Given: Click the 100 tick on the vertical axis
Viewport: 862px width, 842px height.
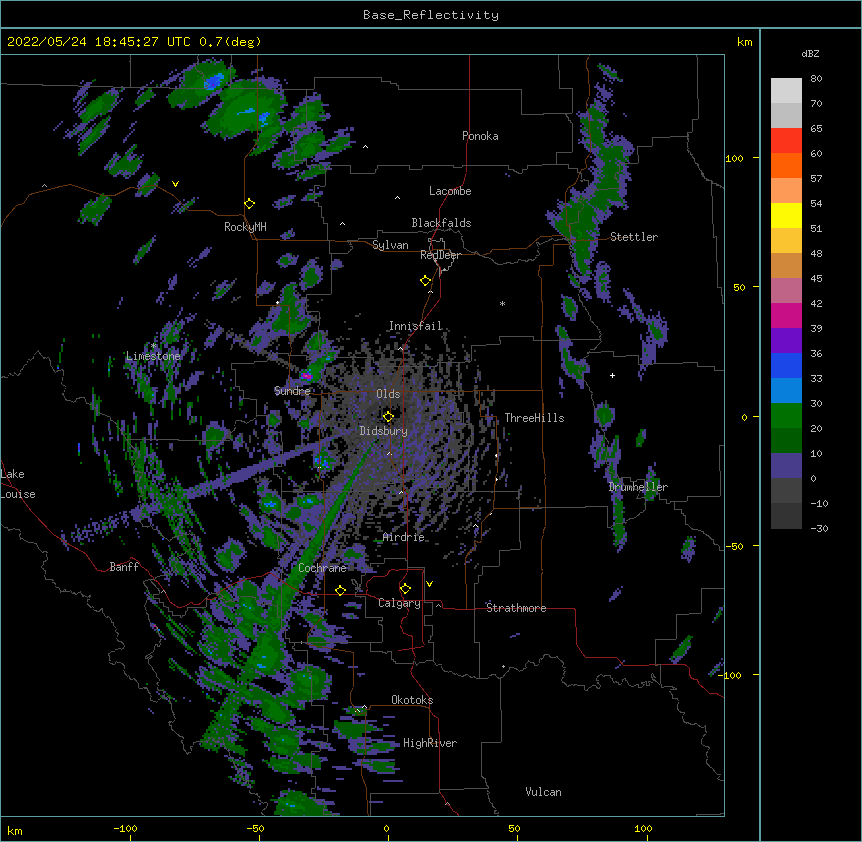Looking at the screenshot, I should click(734, 159).
